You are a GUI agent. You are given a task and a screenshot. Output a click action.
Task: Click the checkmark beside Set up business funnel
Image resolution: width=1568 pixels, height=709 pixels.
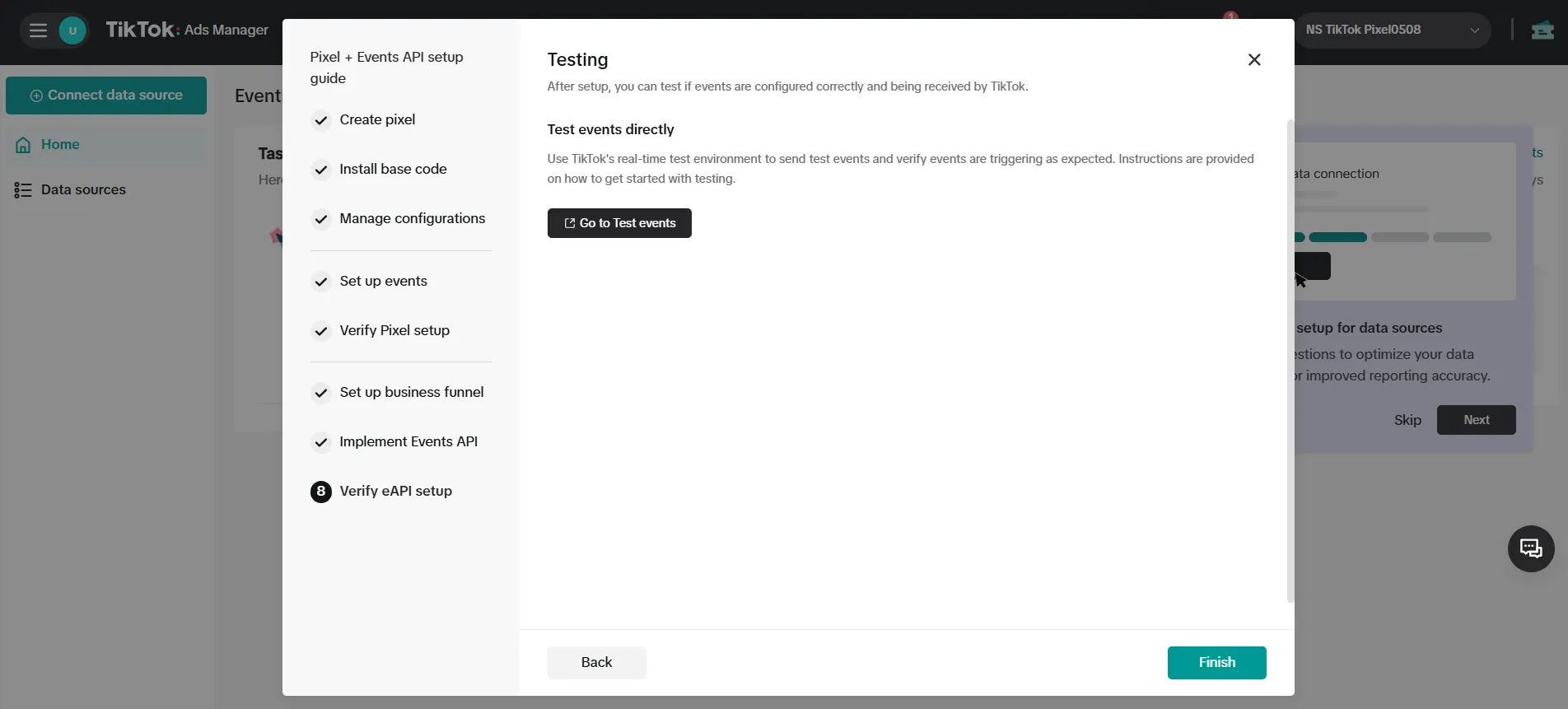(x=321, y=393)
